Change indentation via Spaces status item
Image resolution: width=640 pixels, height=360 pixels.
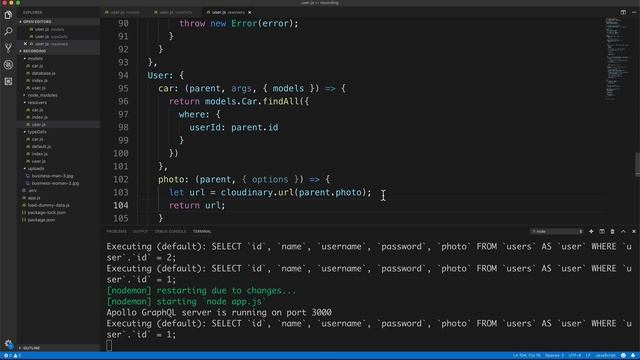coord(554,356)
